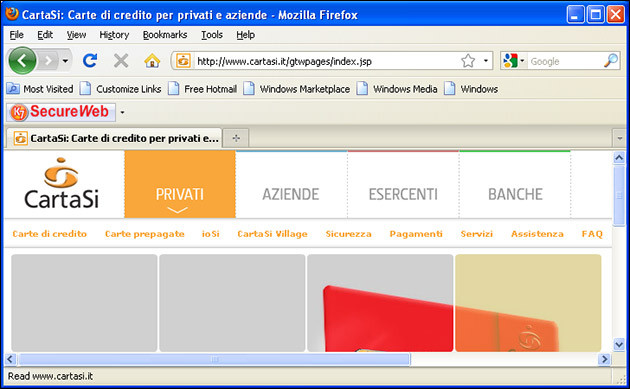Open the Tools menu
This screenshot has width=630, height=389.
click(x=212, y=35)
